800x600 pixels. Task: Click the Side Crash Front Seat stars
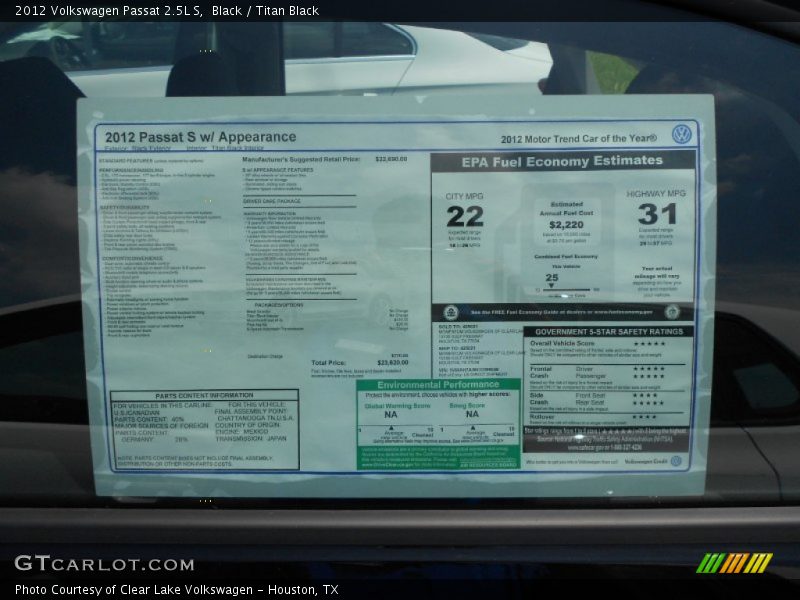[x=645, y=395]
